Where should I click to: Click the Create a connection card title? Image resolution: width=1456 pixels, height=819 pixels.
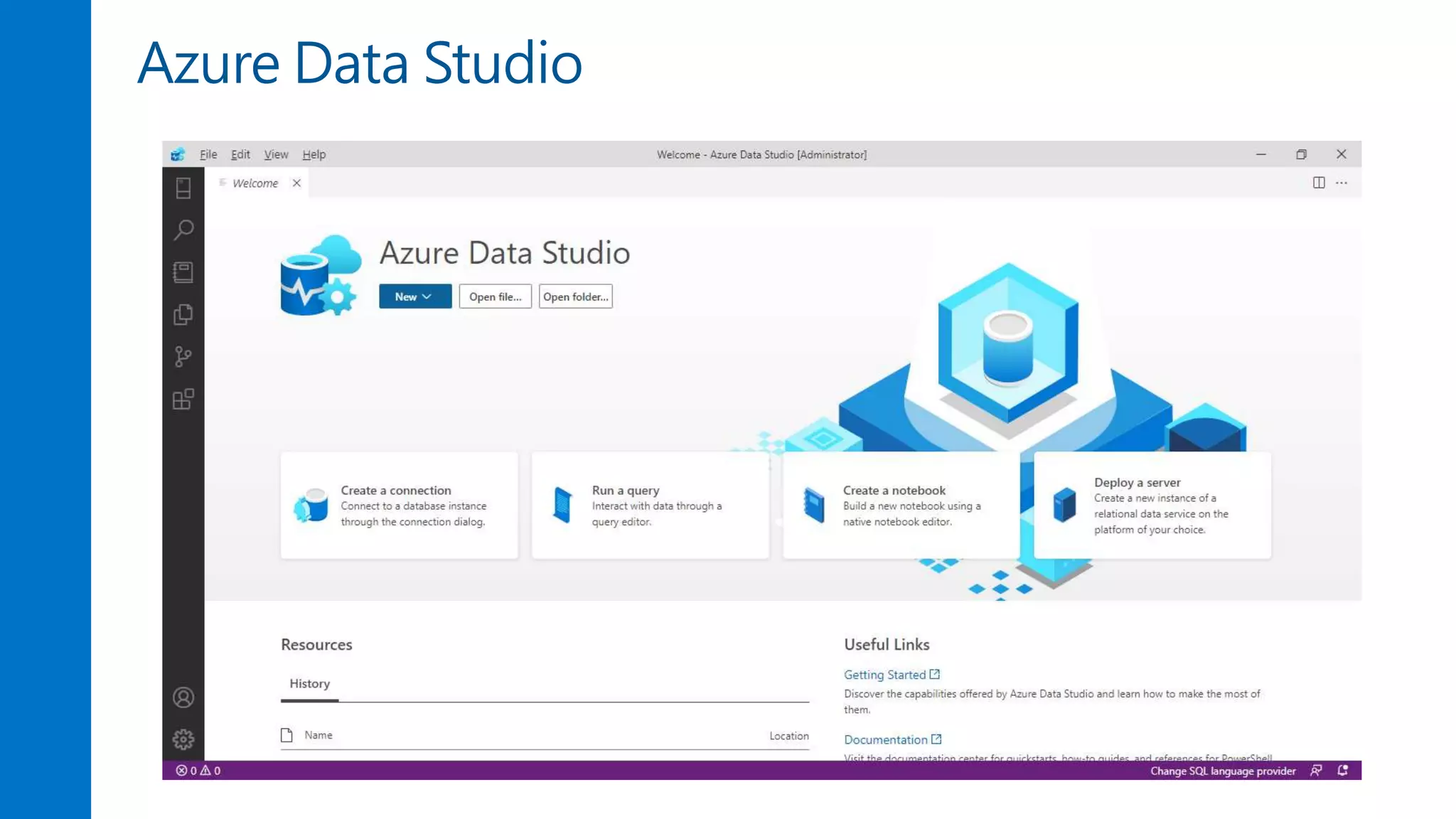point(396,491)
